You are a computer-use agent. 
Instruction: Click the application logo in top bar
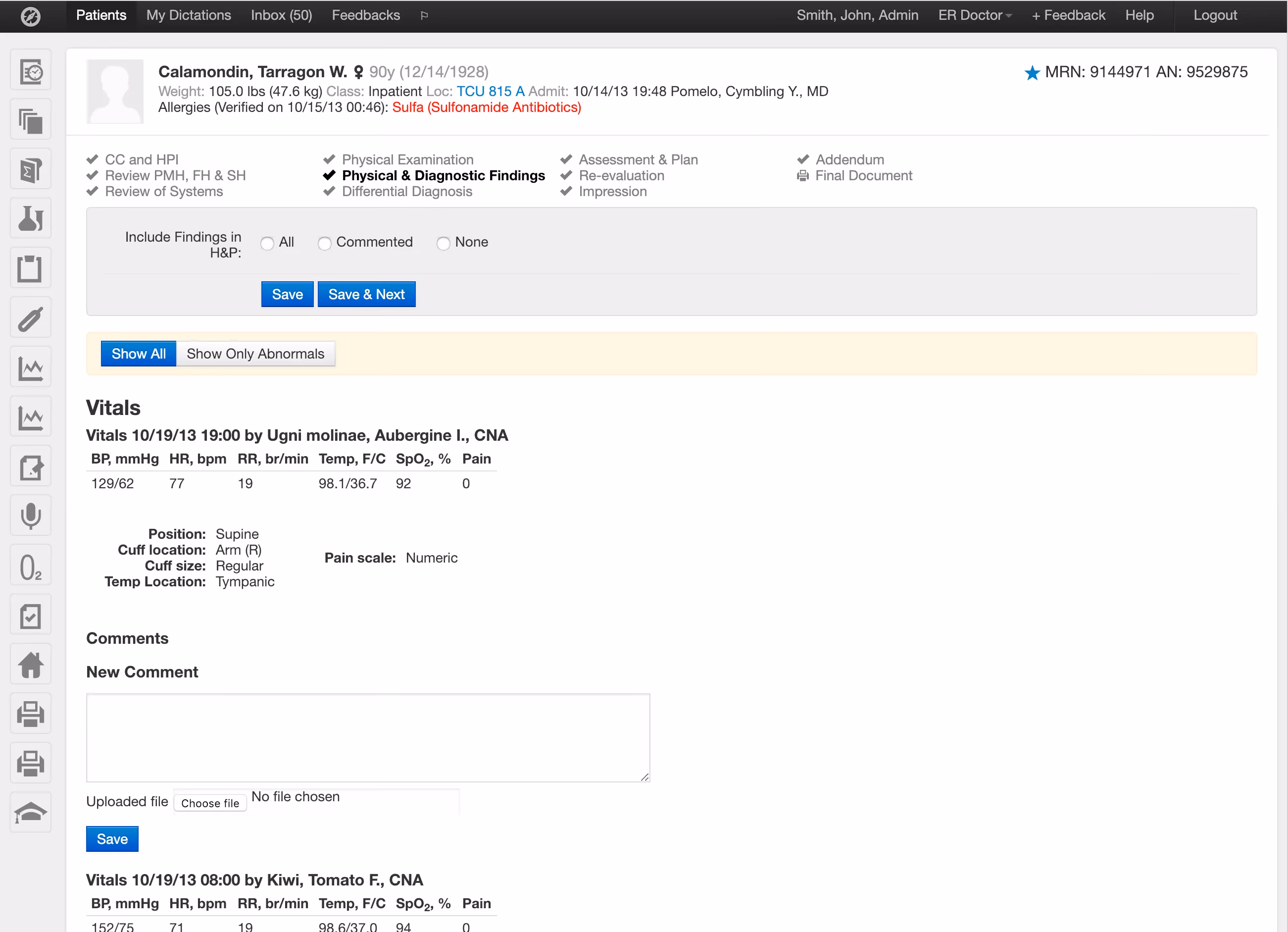(31, 16)
